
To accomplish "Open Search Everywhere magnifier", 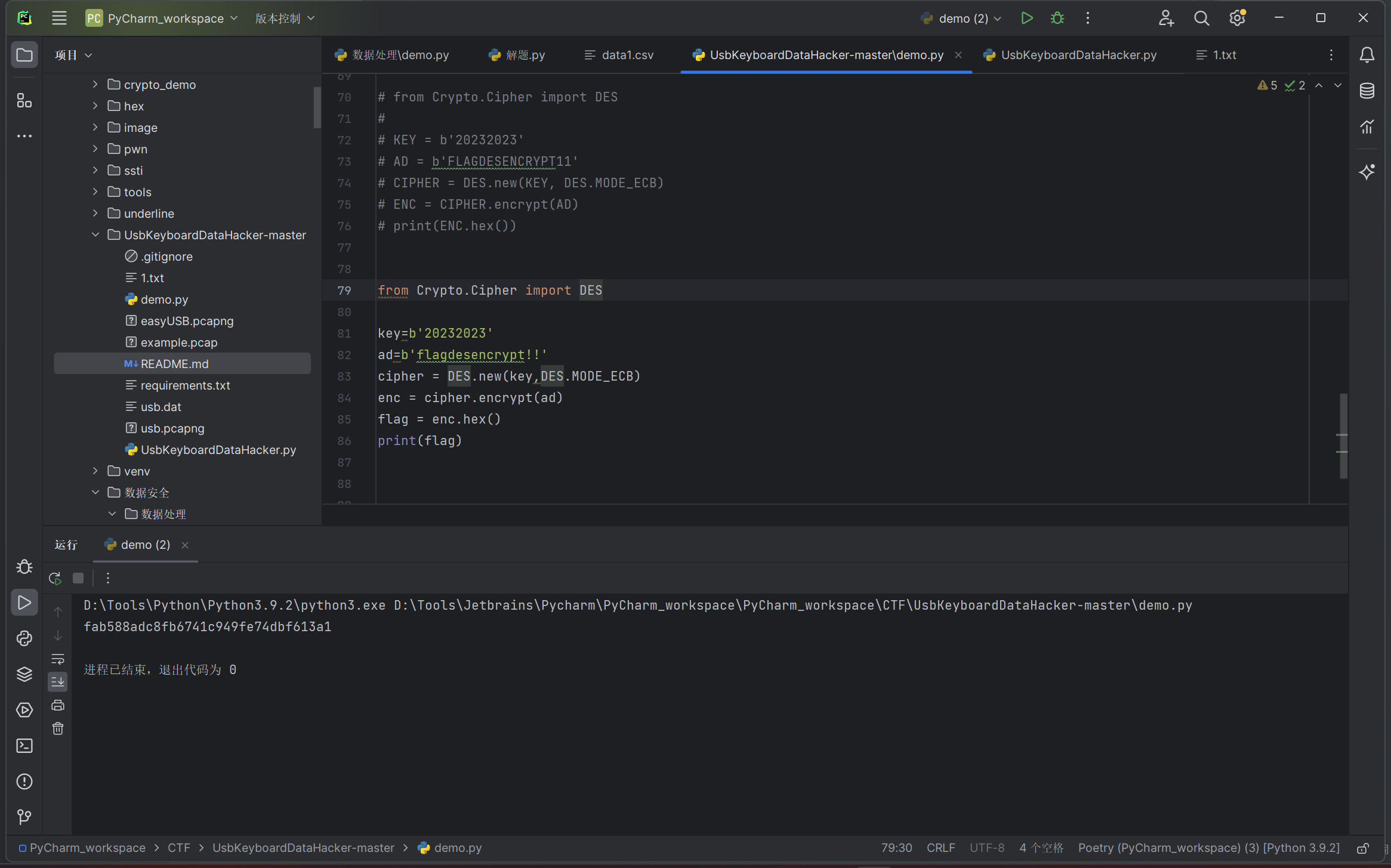I will [x=1201, y=18].
